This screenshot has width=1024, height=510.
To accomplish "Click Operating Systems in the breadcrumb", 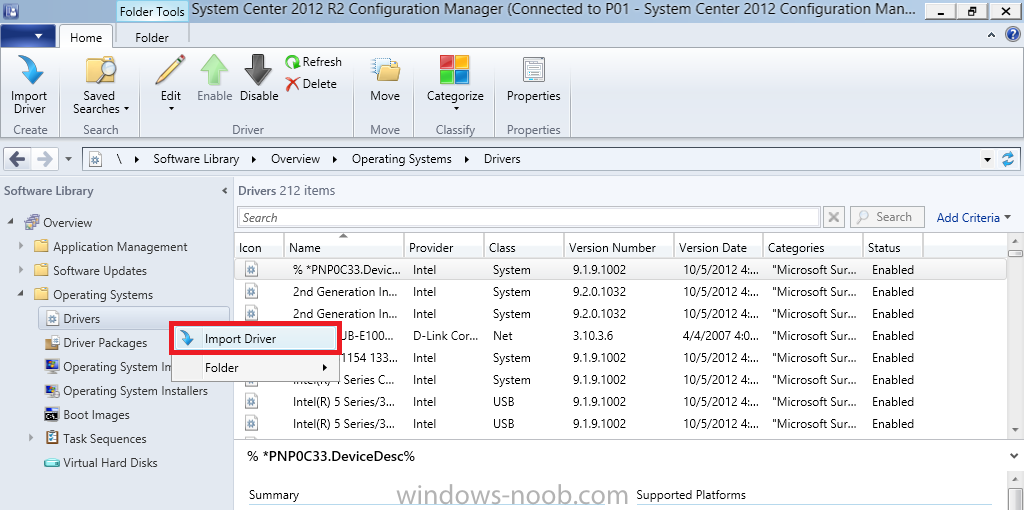I will 402,159.
